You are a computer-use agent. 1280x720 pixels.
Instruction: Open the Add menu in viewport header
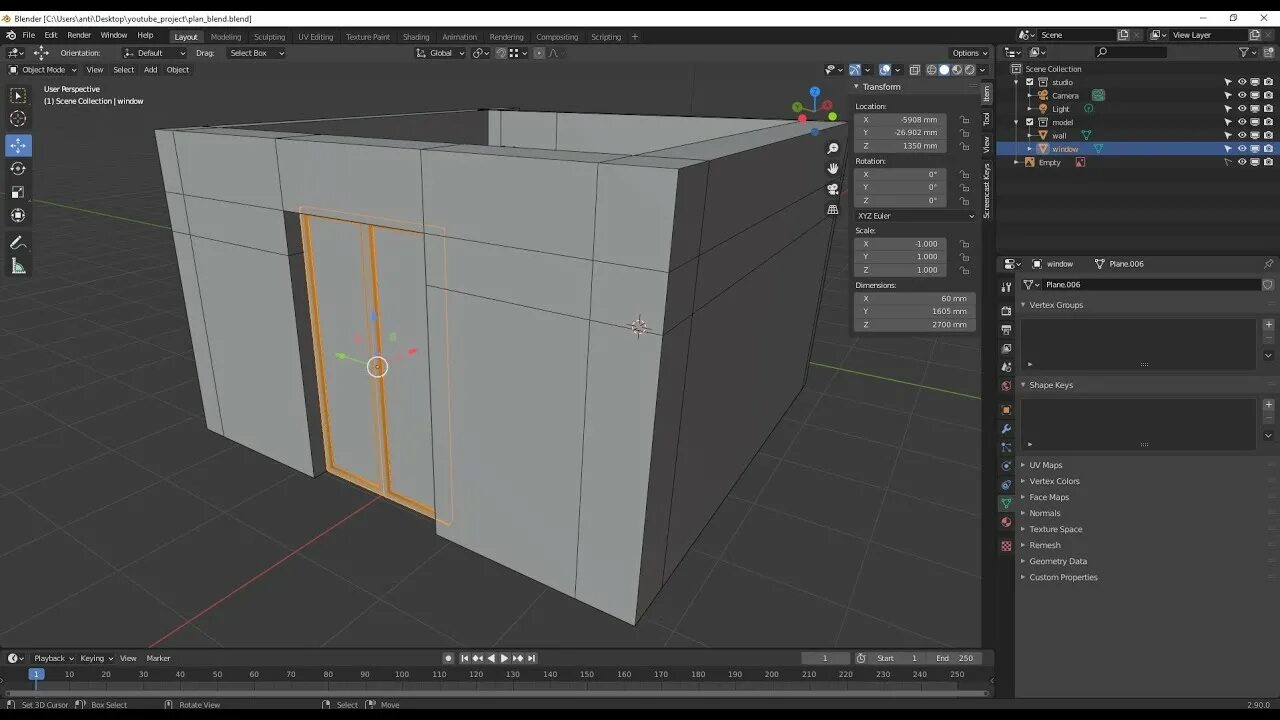(150, 70)
